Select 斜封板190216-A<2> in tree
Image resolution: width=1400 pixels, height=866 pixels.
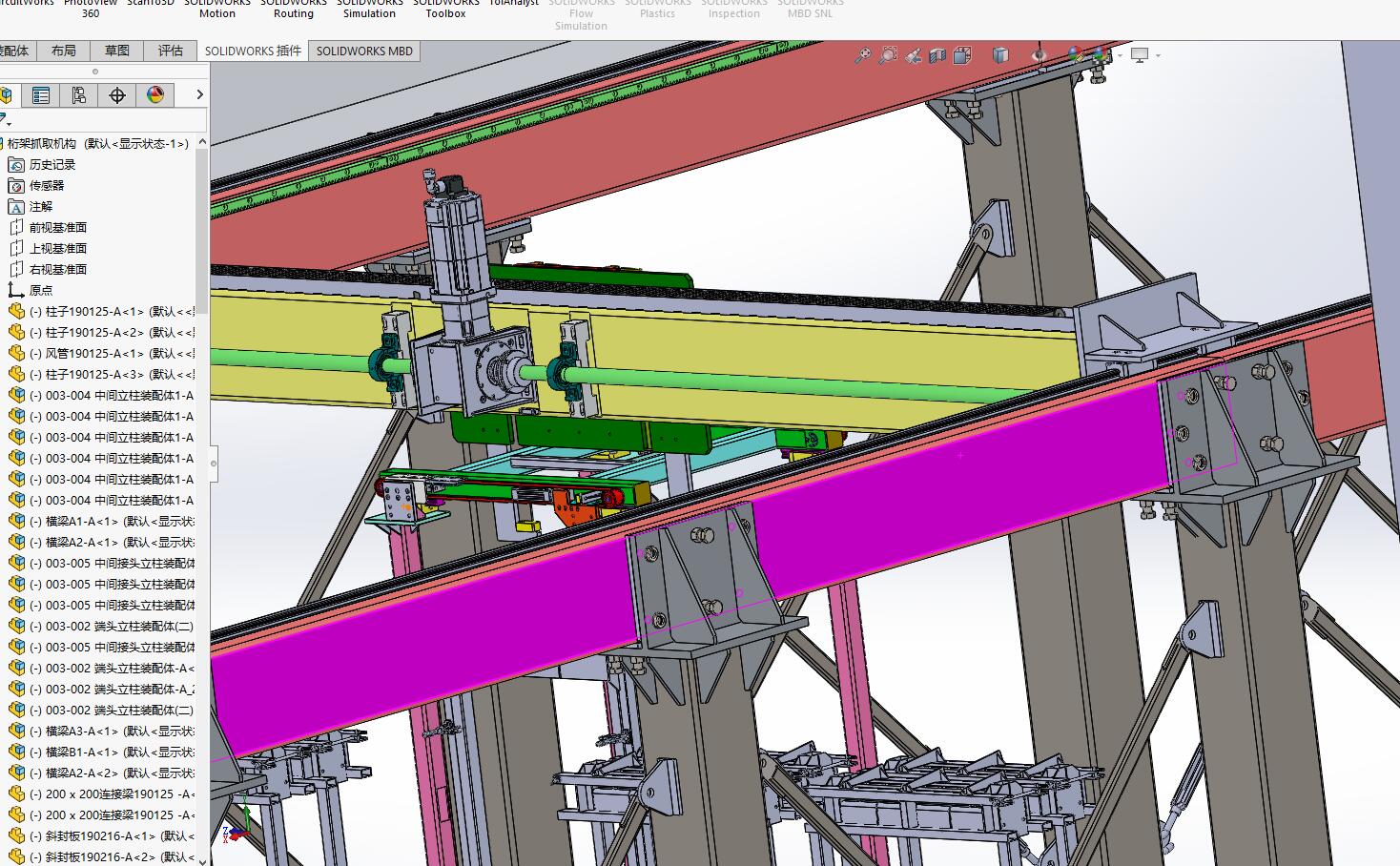(x=101, y=857)
